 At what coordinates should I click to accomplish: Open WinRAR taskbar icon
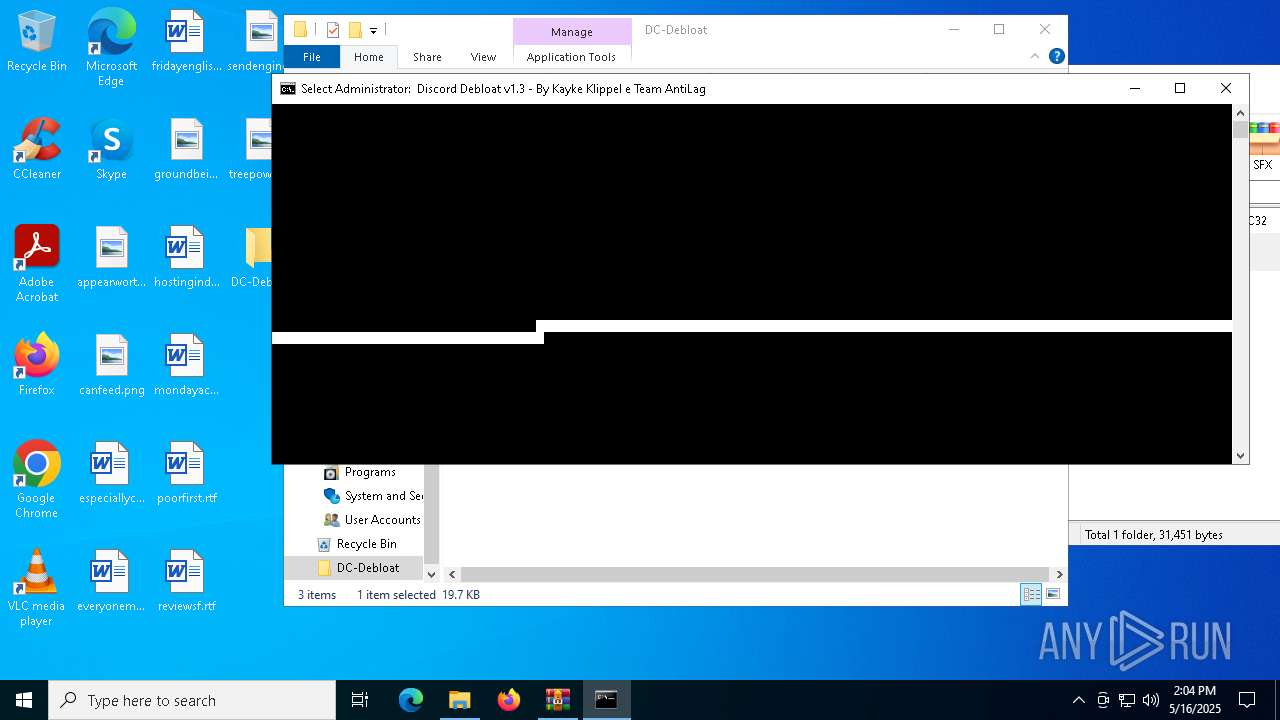click(558, 700)
